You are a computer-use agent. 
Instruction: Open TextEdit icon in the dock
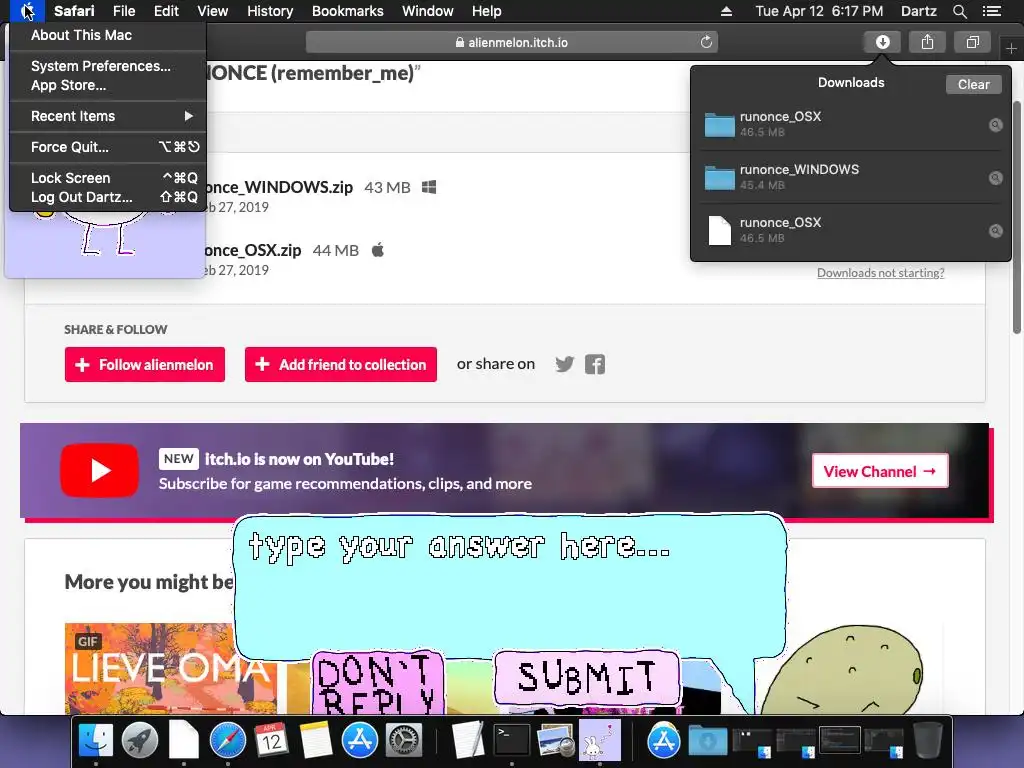(x=468, y=741)
